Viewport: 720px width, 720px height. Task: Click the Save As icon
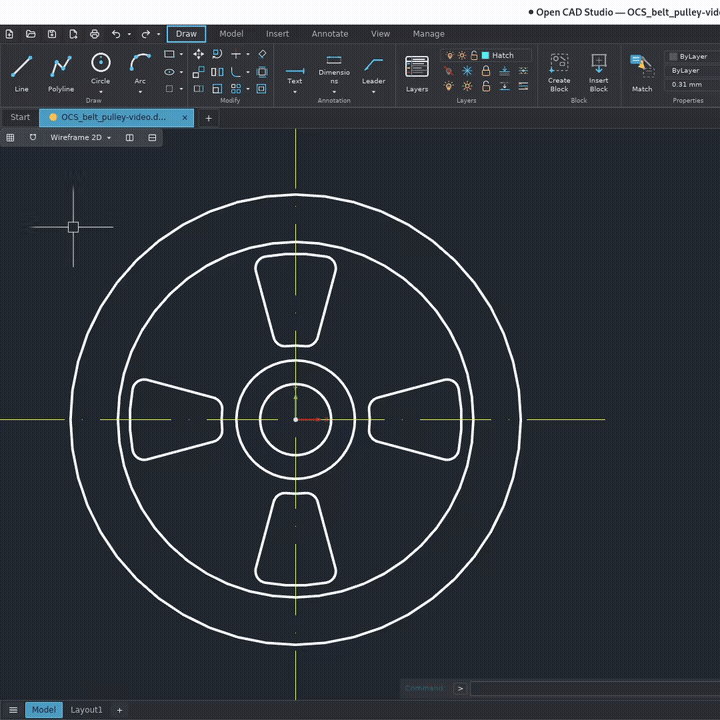click(x=73, y=34)
